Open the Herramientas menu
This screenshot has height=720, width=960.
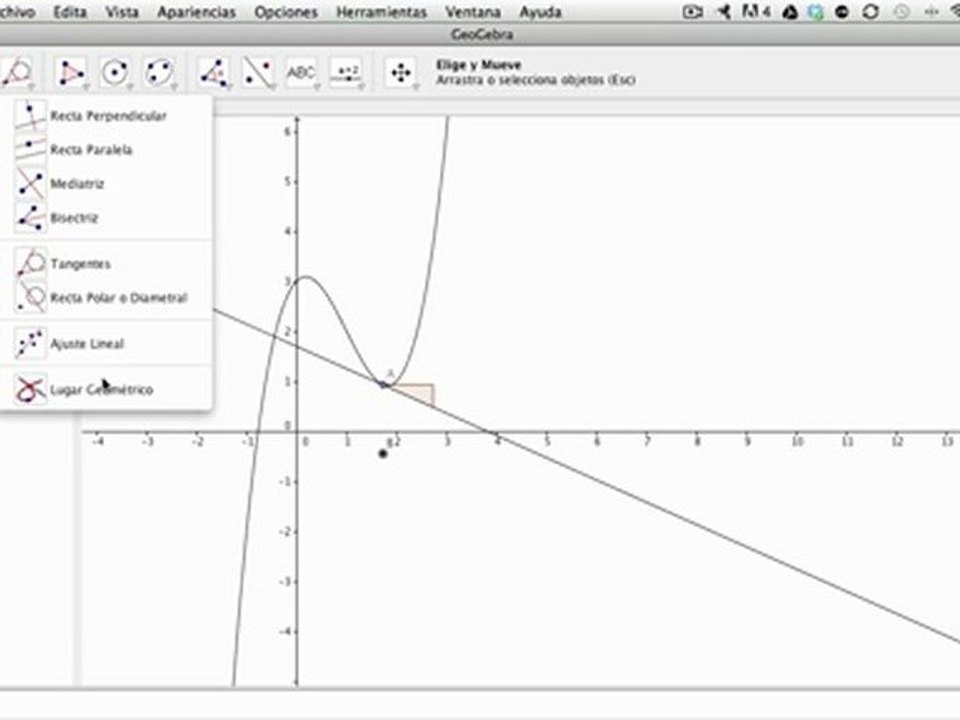click(381, 12)
